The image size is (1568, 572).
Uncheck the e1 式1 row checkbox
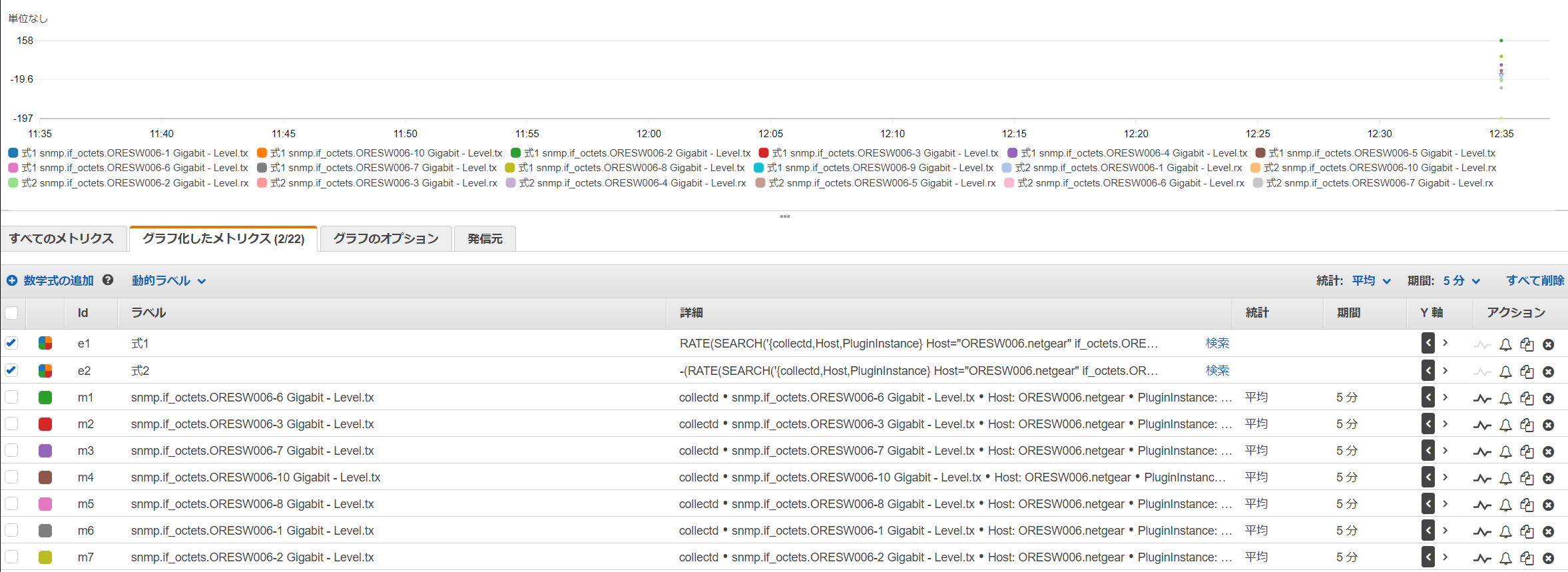click(x=11, y=343)
